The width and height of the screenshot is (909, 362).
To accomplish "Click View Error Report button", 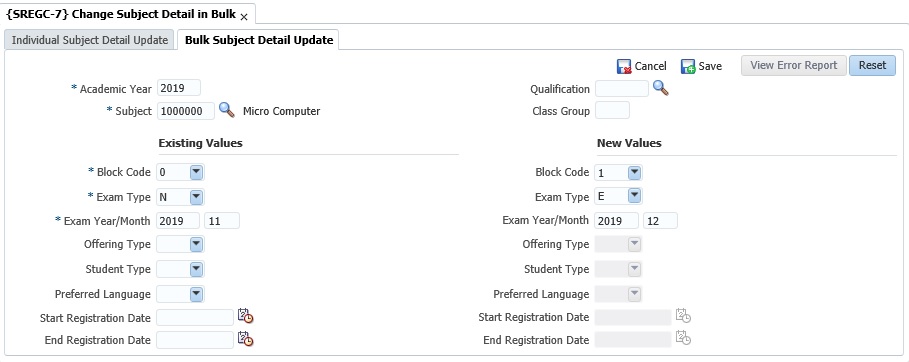I will (794, 66).
